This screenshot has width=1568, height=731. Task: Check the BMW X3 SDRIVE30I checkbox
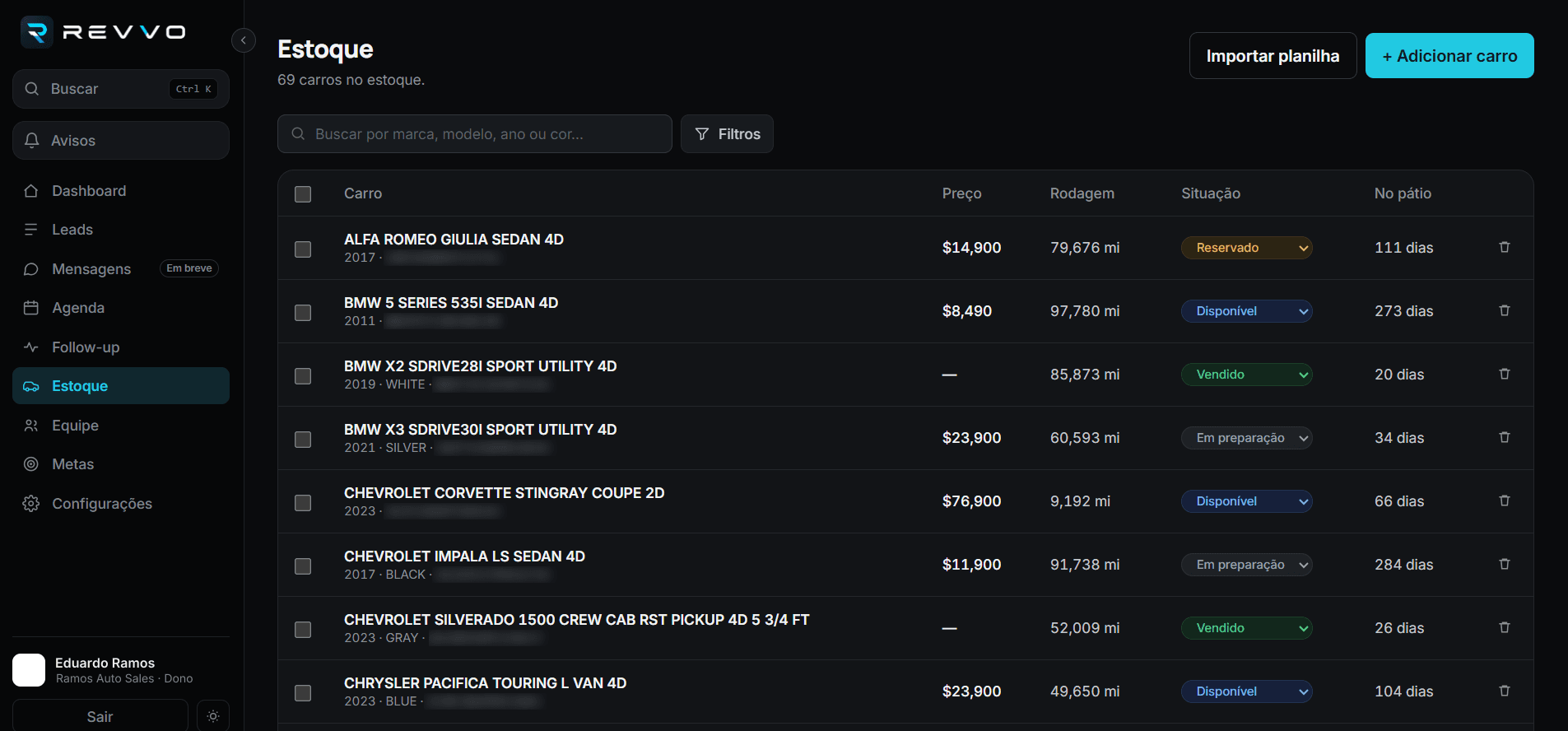303,440
